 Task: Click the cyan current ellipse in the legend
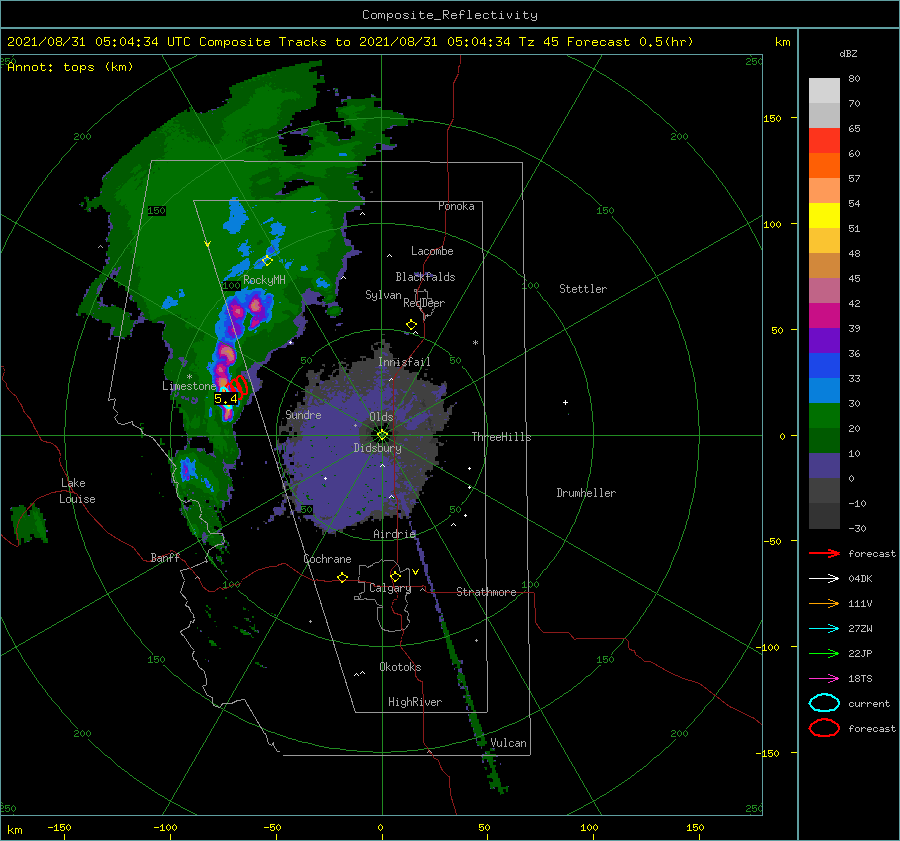824,703
